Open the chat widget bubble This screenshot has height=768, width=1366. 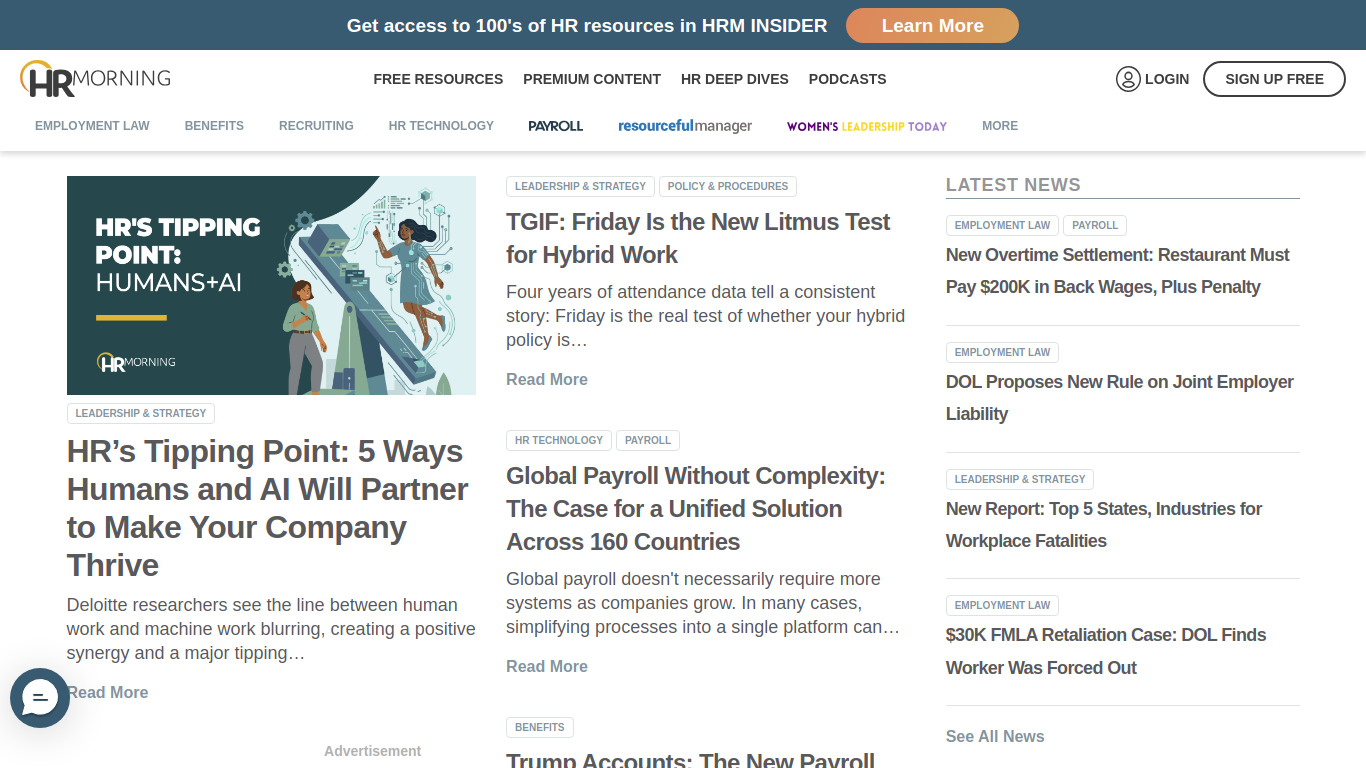40,698
